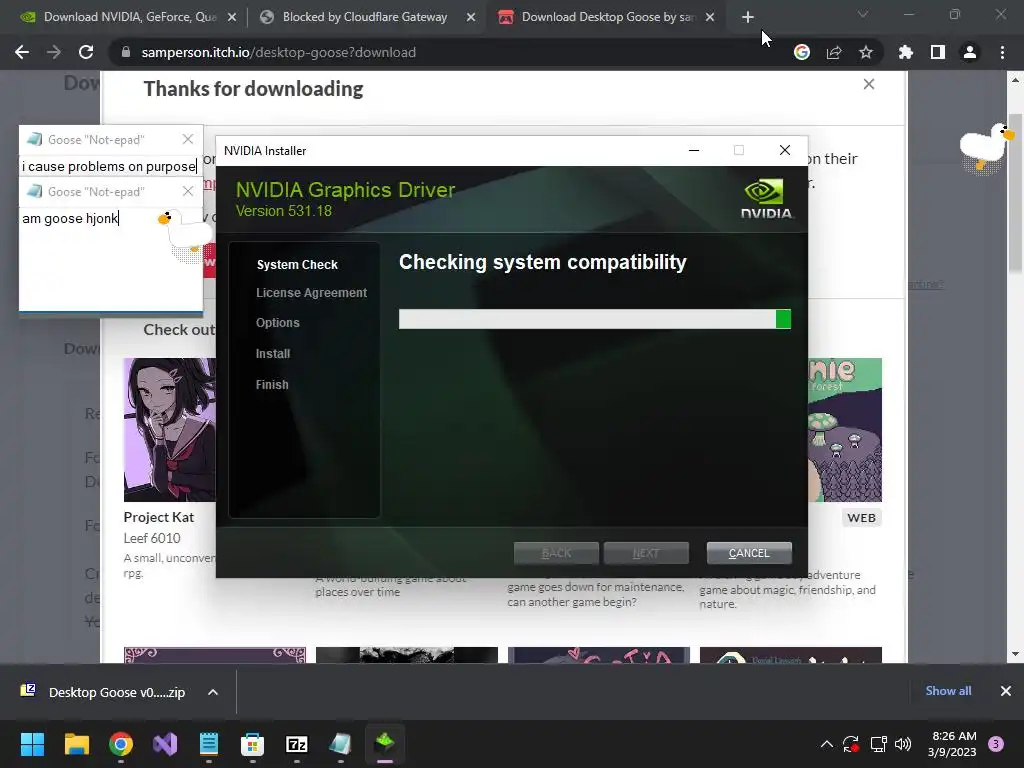Open Chrome tab search chevron
This screenshot has width=1024, height=768.
coord(863,14)
